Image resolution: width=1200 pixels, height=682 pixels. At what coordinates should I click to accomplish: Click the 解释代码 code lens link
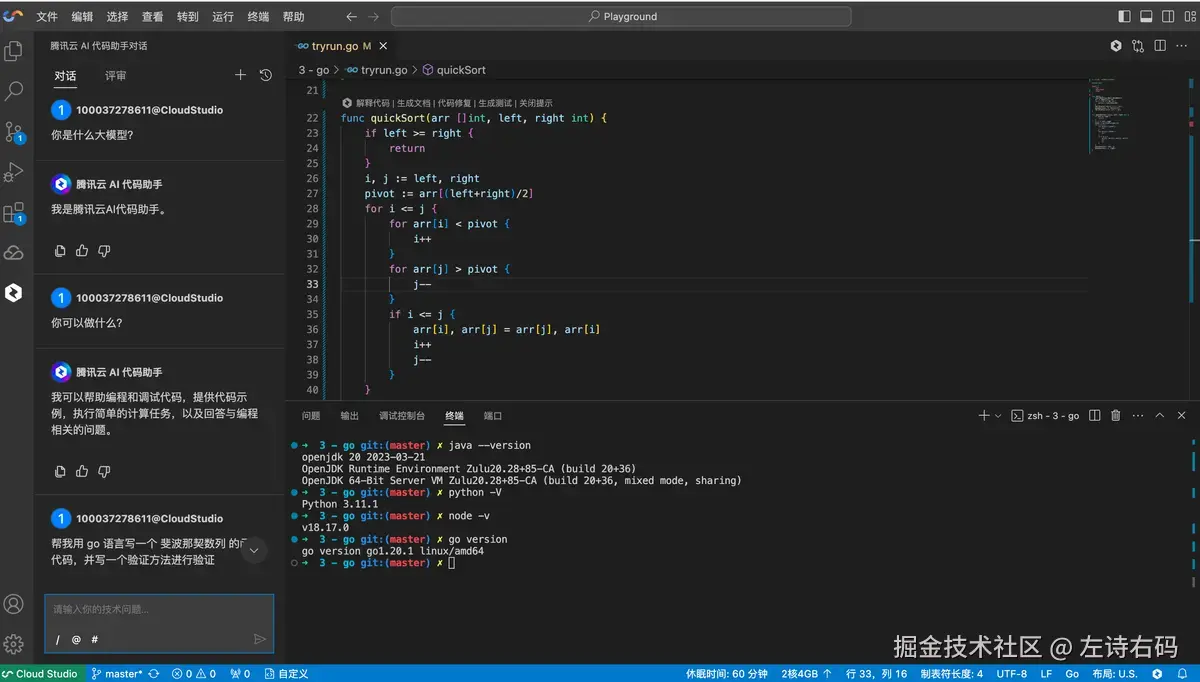tap(372, 103)
